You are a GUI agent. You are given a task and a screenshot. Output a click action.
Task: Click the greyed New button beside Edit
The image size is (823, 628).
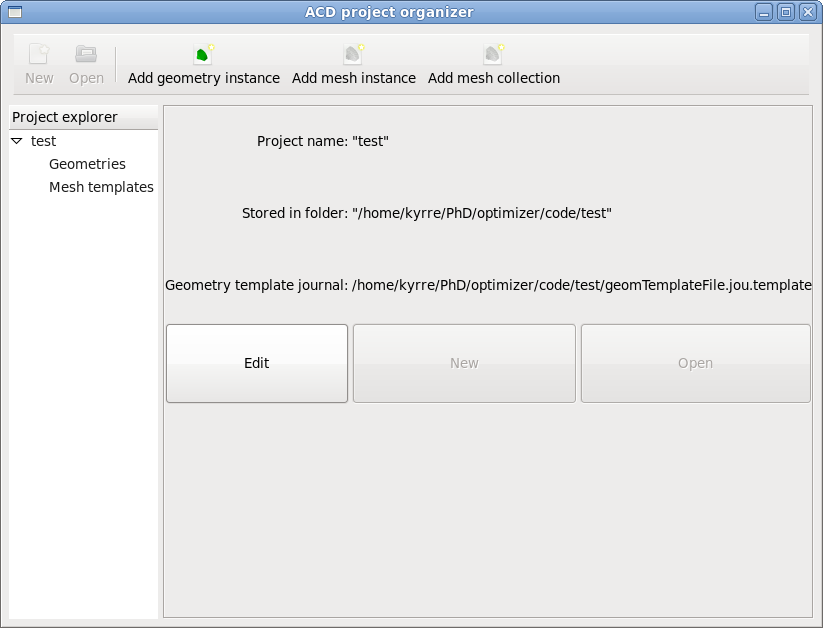(x=464, y=363)
